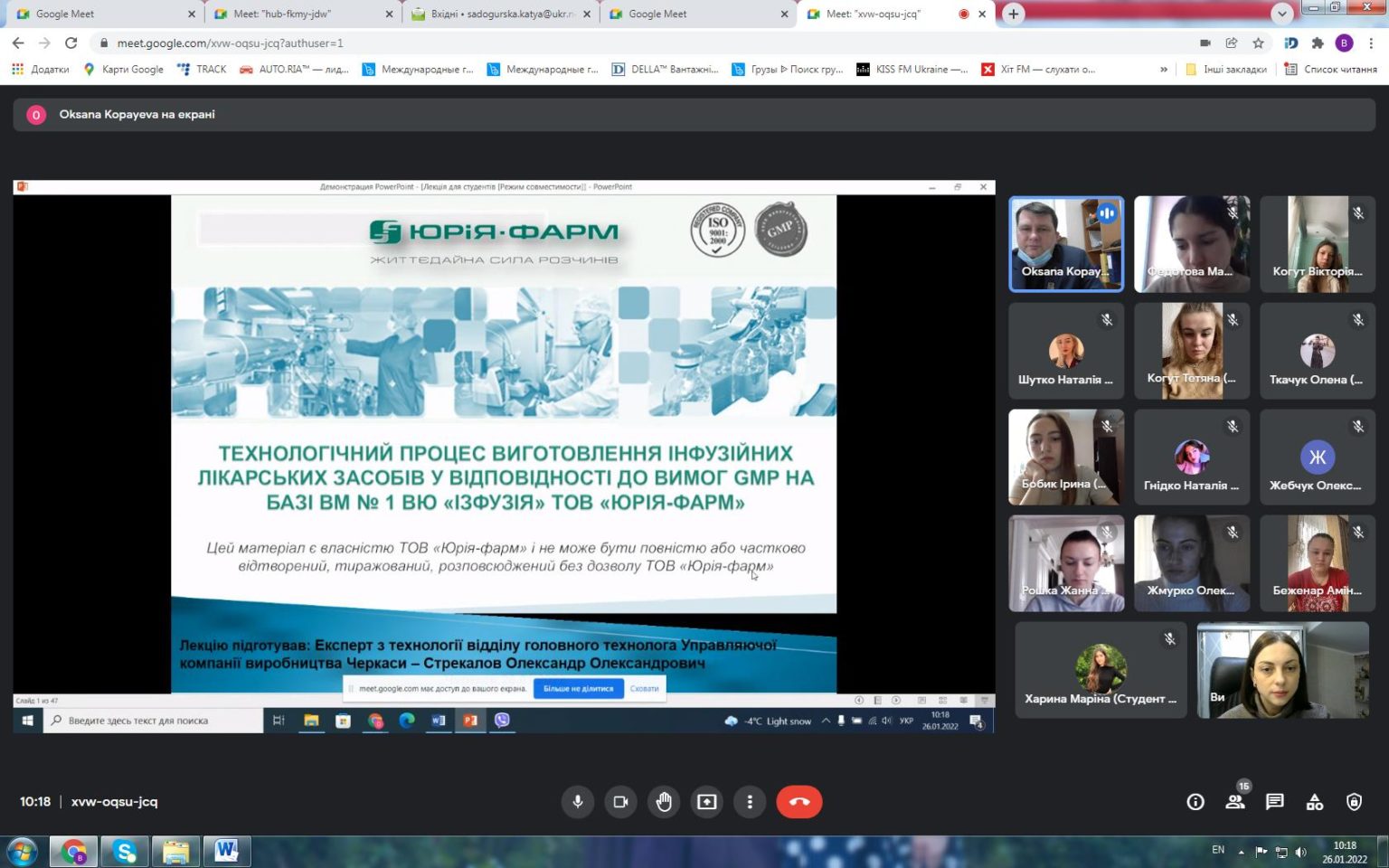Click Oksana Kopayeva на екрані banner
1389x868 pixels.
click(x=694, y=115)
